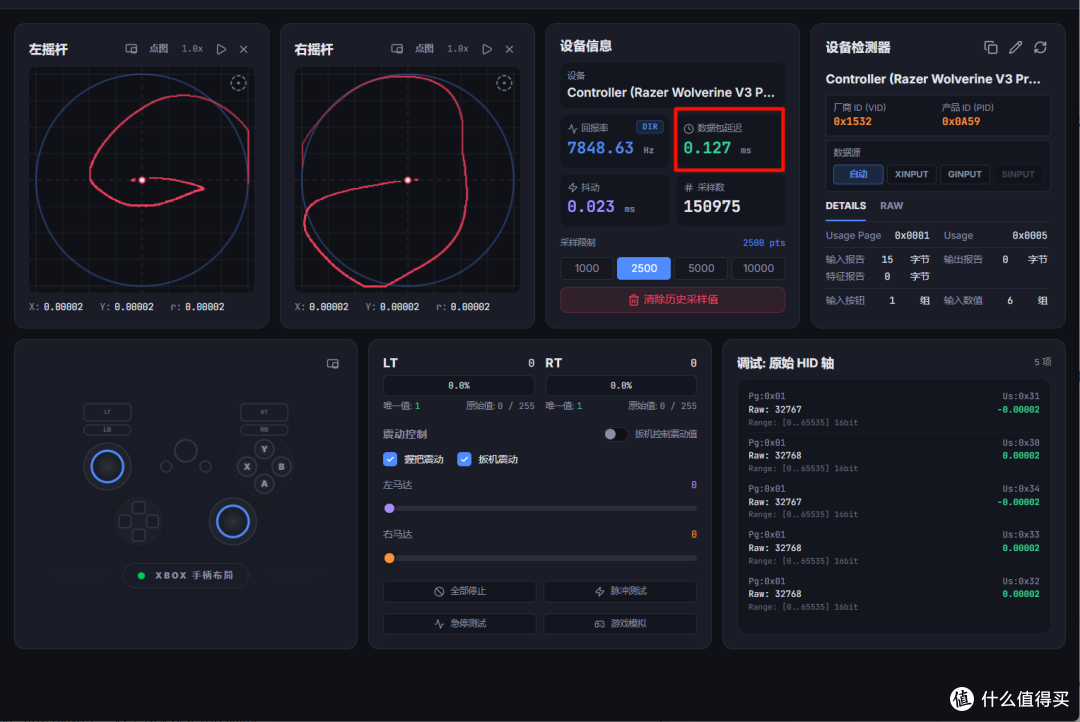Screen dimensions: 1080x722
Task: Click right stick center calibration icon
Action: coord(504,83)
